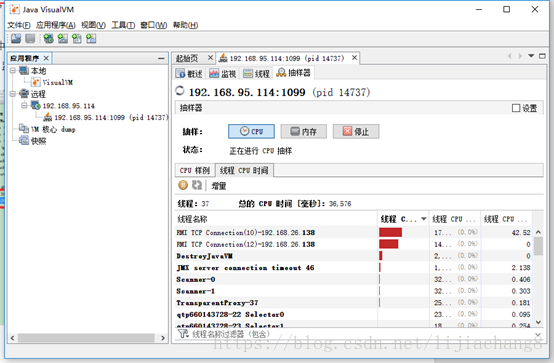Click the first green add-connection toolbar icon
The height and width of the screenshot is (363, 554).
(x=48, y=39)
